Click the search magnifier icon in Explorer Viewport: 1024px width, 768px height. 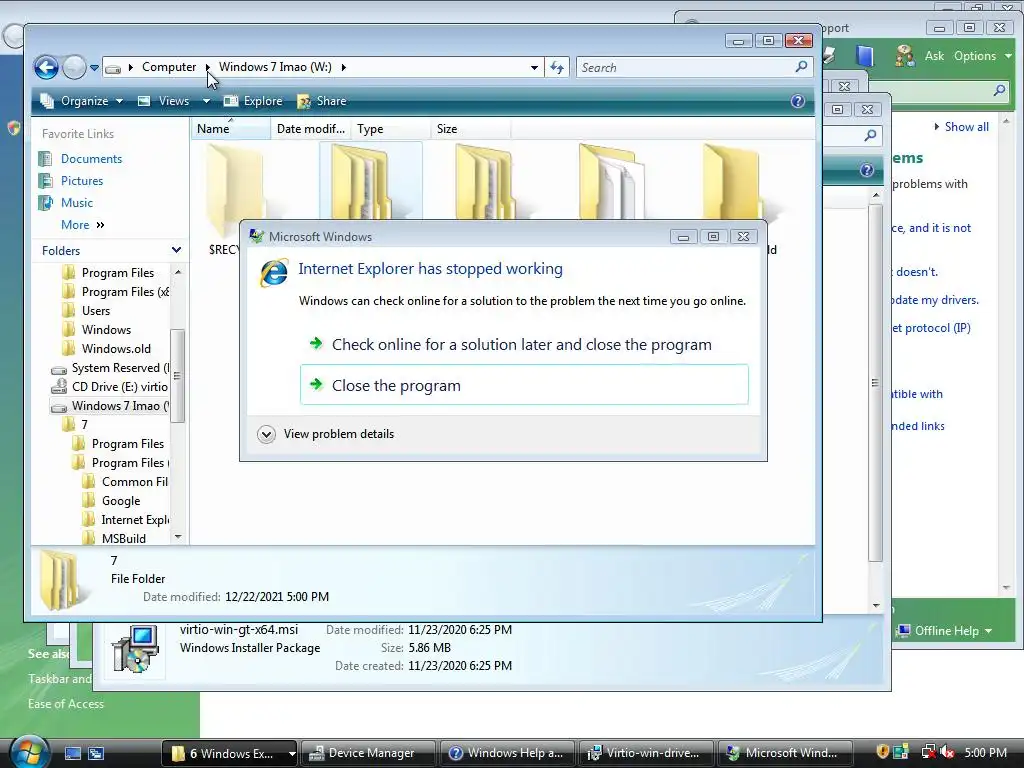[x=801, y=67]
